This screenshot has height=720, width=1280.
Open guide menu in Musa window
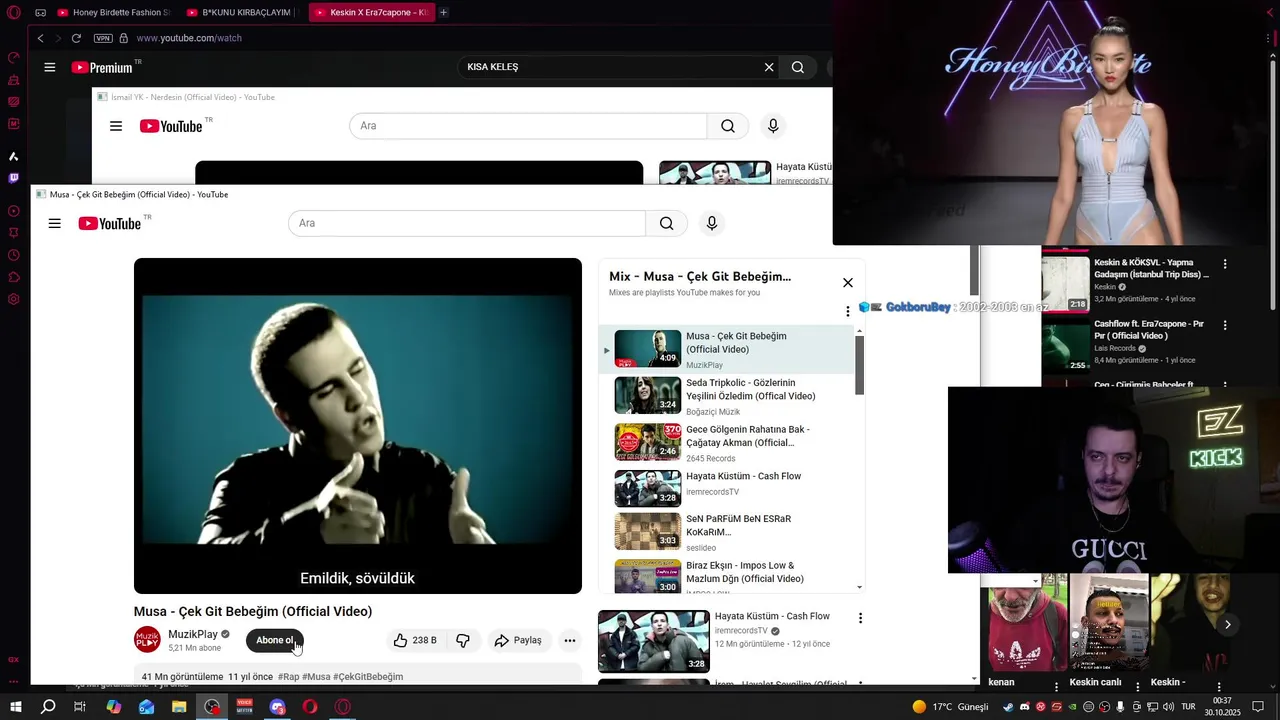55,223
